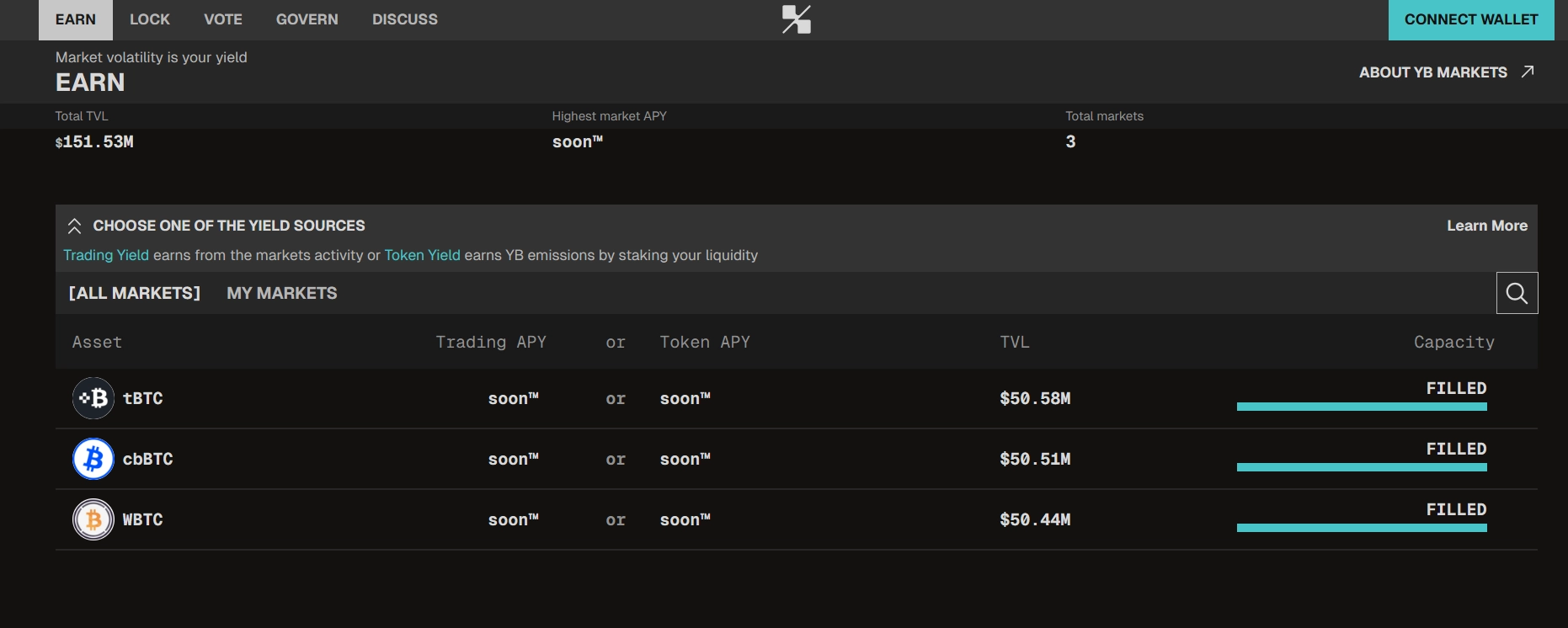The height and width of the screenshot is (628, 1568).
Task: Open the markets search magnifier icon
Action: tap(1517, 293)
